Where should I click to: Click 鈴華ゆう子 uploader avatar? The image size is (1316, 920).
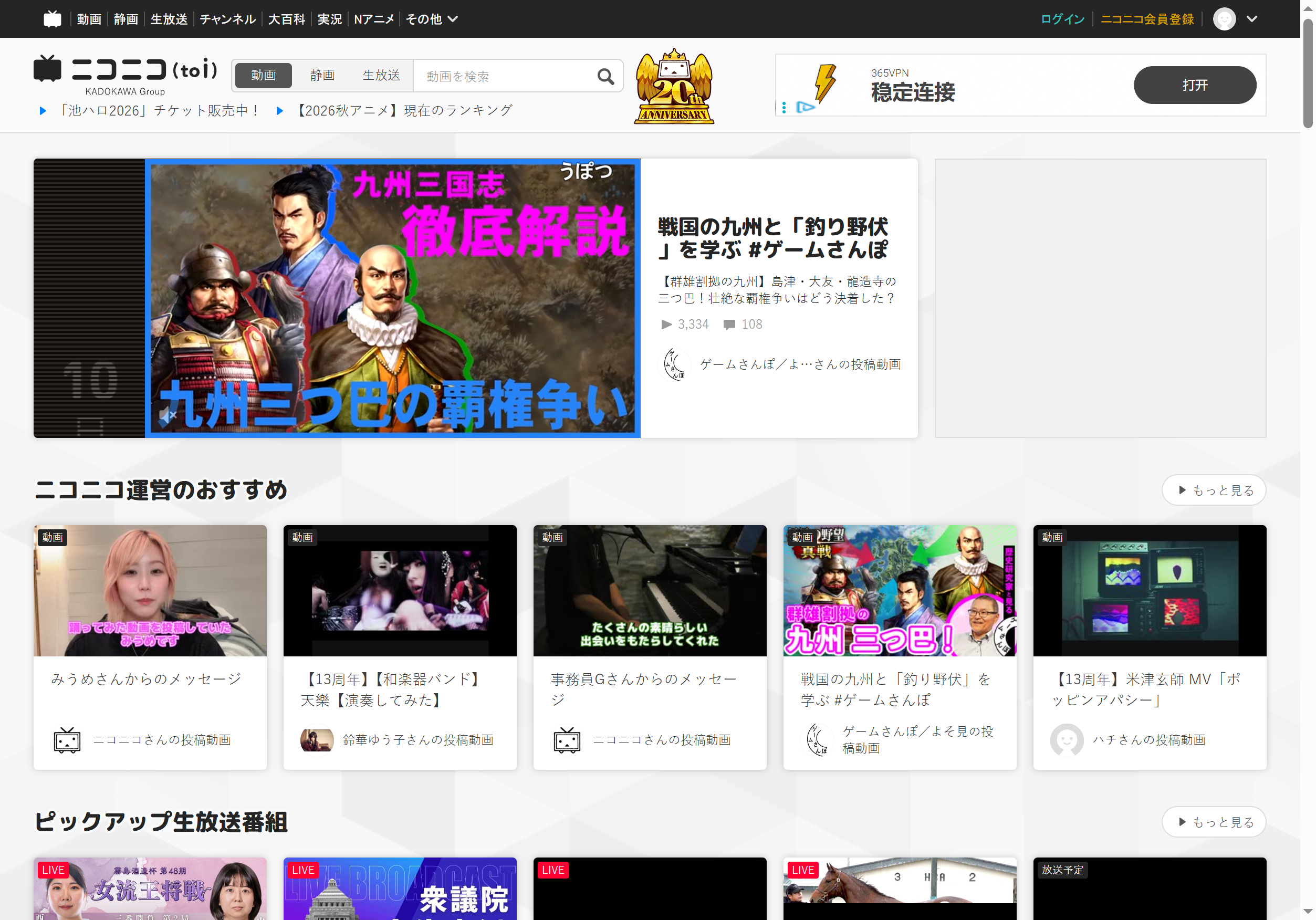point(317,740)
